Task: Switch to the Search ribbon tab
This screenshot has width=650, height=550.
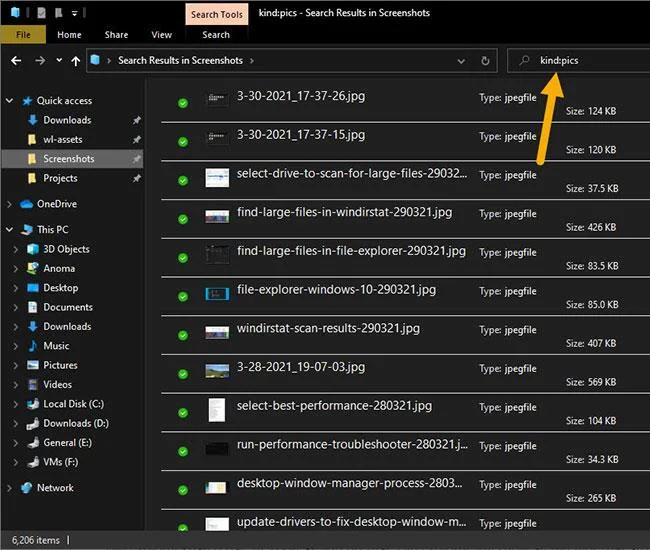Action: point(216,35)
